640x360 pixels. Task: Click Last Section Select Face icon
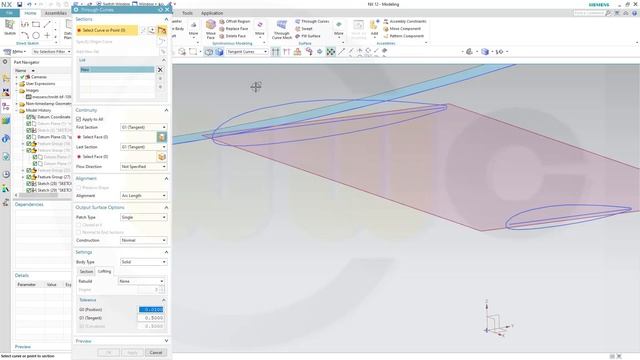[162, 156]
